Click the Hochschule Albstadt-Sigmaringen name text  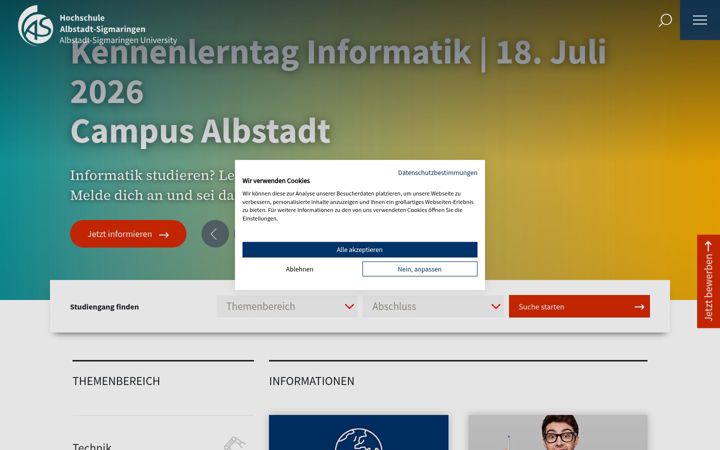click(x=102, y=23)
